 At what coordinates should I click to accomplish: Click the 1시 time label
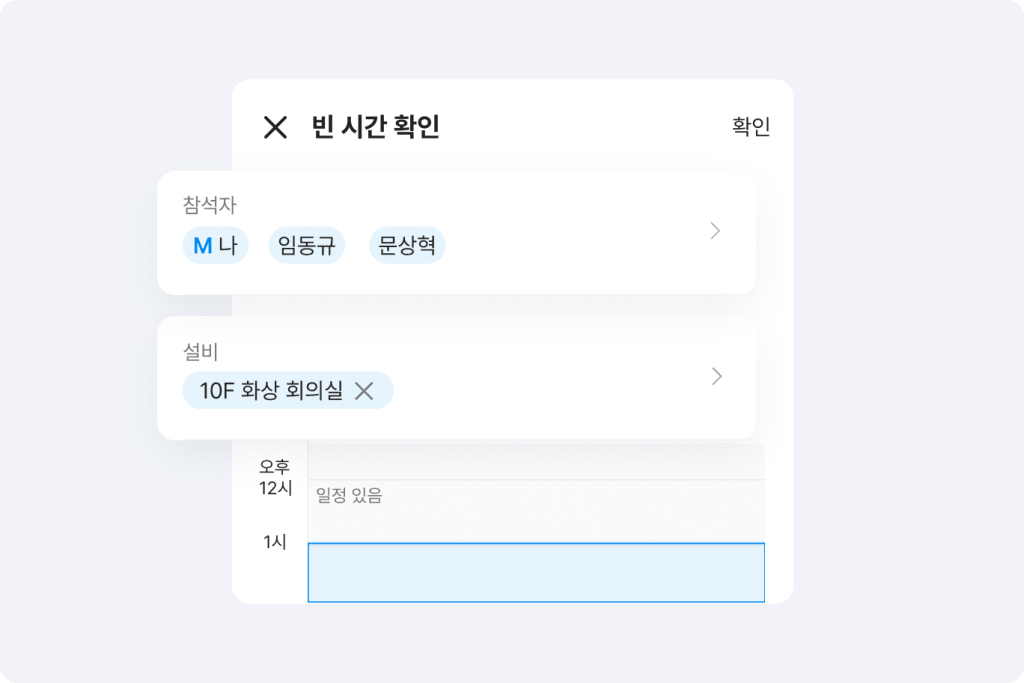(275, 542)
